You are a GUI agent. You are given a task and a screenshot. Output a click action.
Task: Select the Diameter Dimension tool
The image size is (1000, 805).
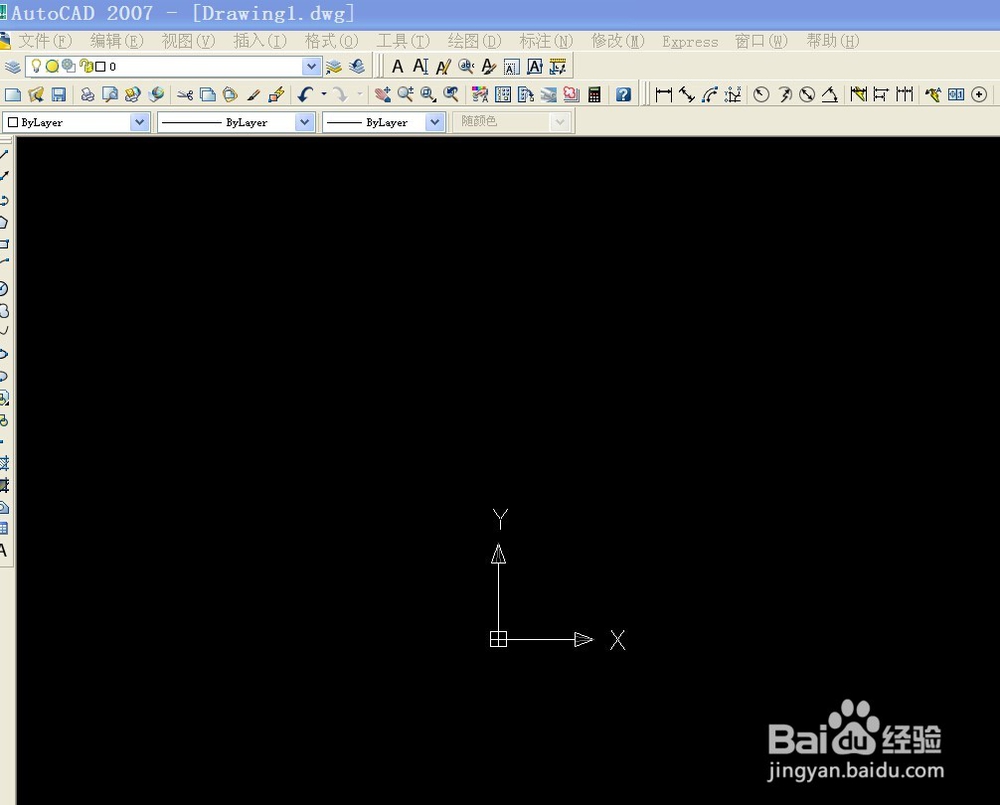click(807, 95)
